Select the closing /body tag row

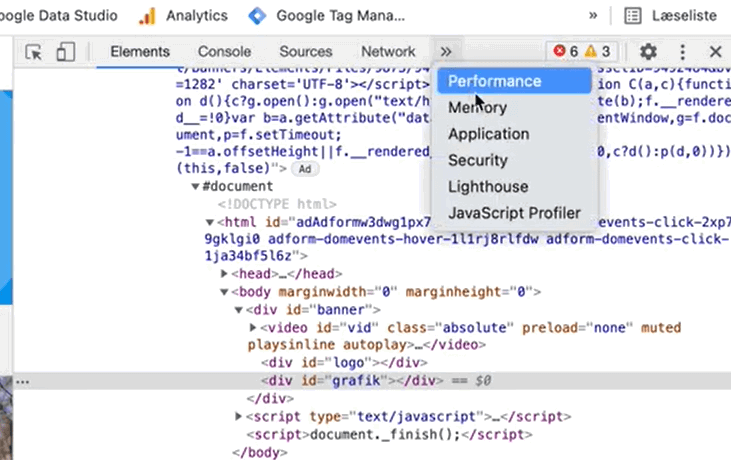[x=260, y=453]
